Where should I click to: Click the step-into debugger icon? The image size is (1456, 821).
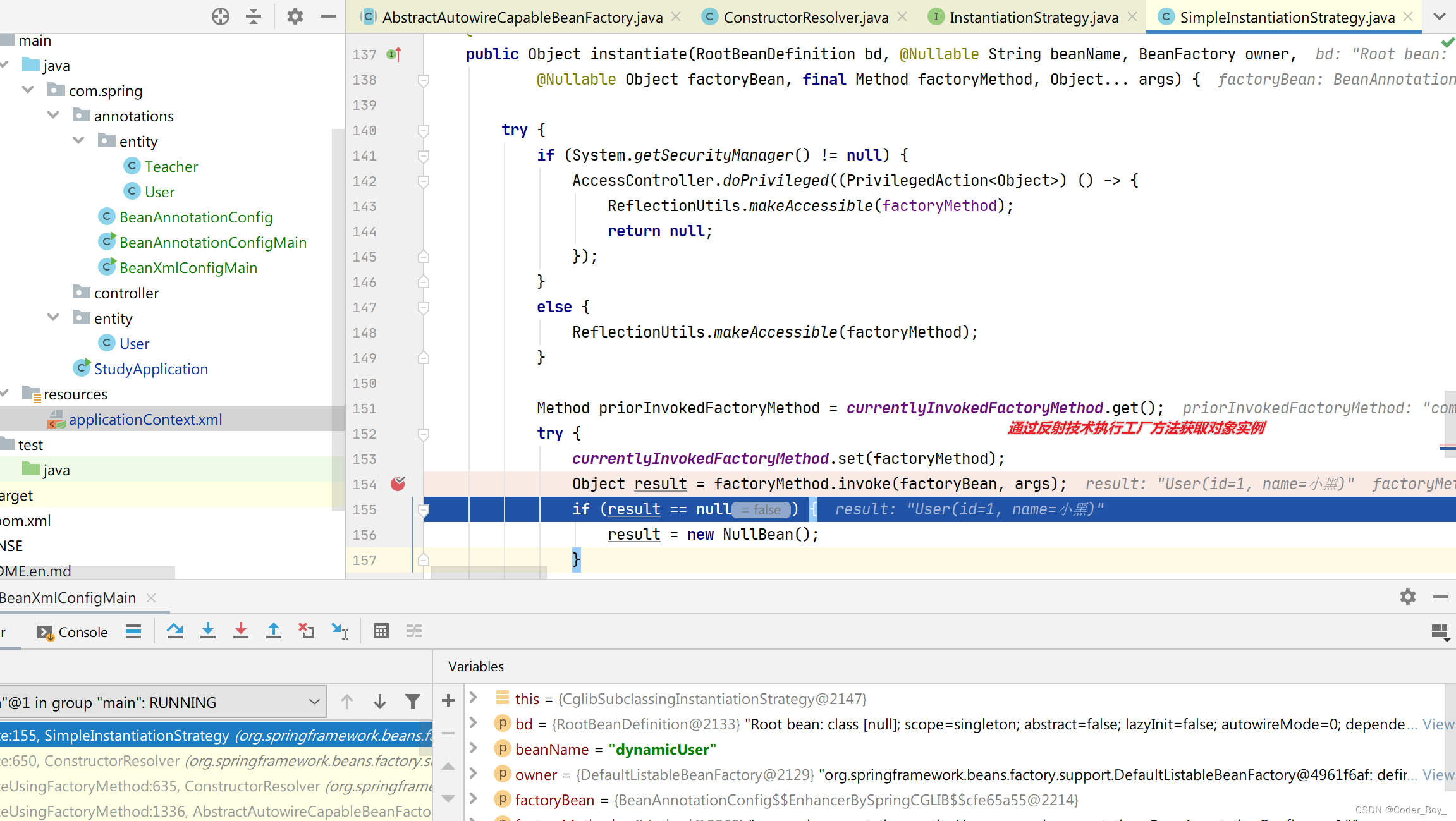[208, 631]
